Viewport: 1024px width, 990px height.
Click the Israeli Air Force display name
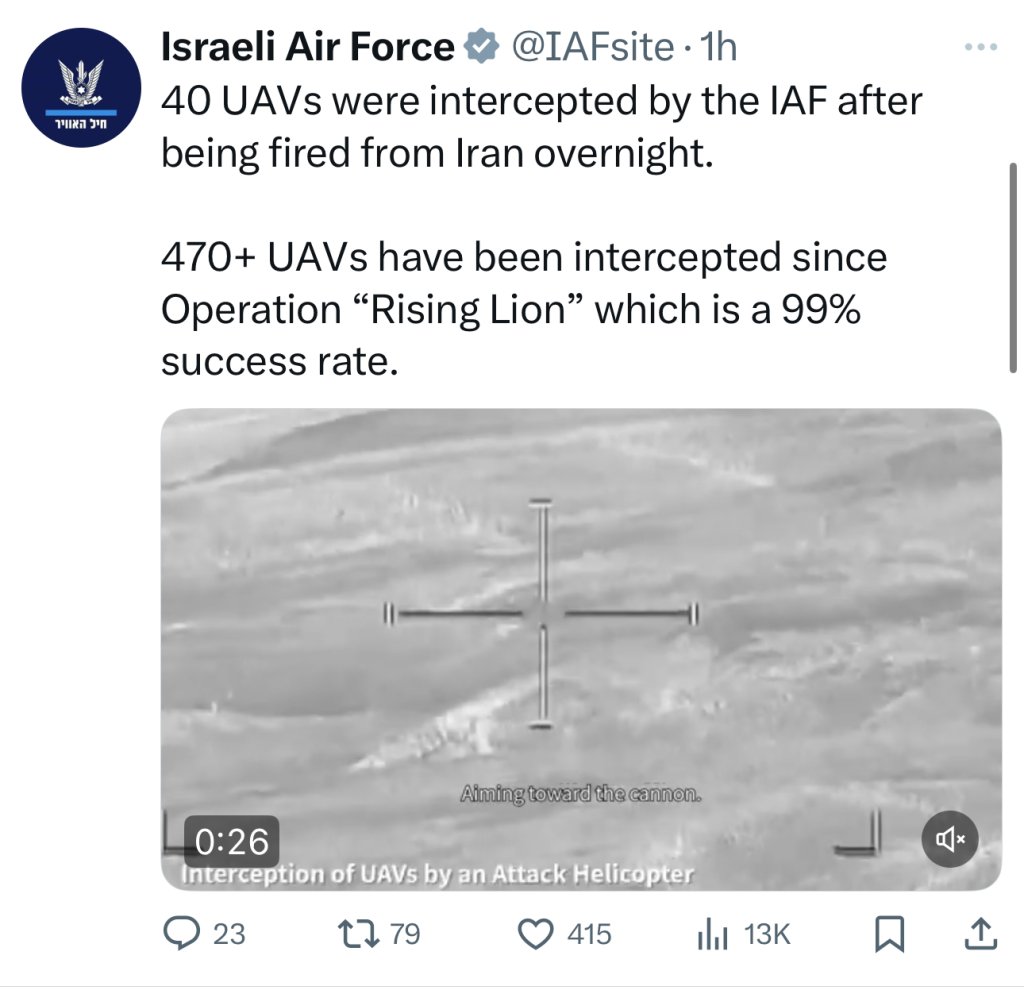(x=308, y=46)
